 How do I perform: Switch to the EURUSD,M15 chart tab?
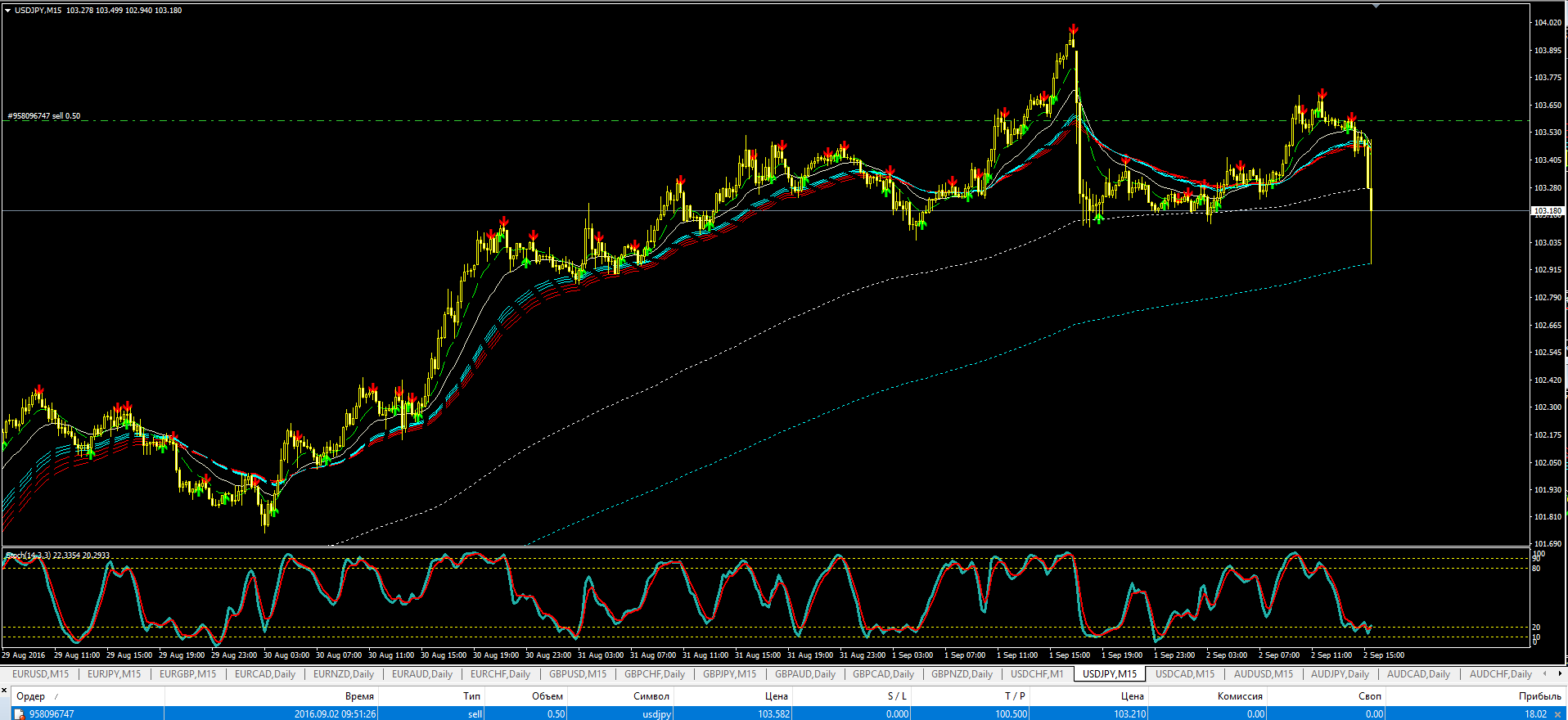click(x=41, y=674)
